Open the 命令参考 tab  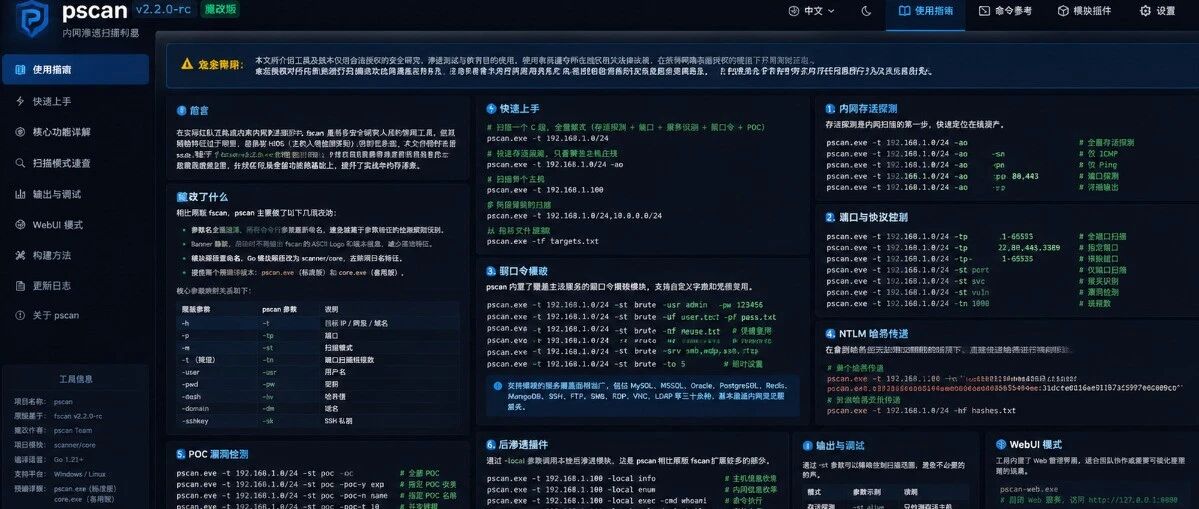pos(1006,11)
